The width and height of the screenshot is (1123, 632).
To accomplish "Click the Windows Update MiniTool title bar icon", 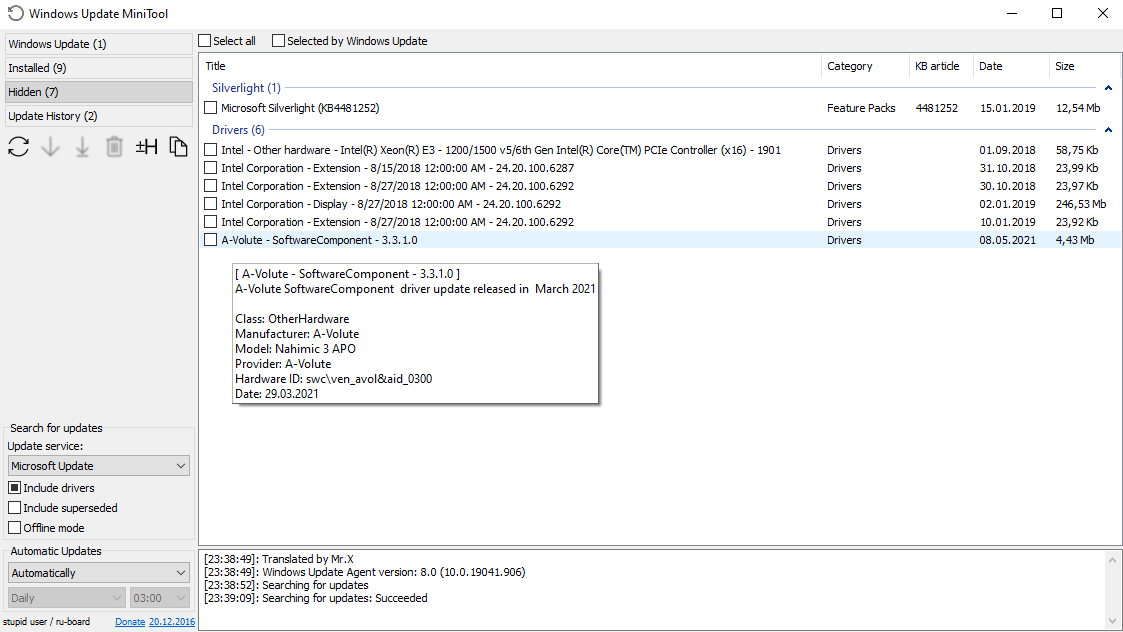I will click(x=16, y=14).
